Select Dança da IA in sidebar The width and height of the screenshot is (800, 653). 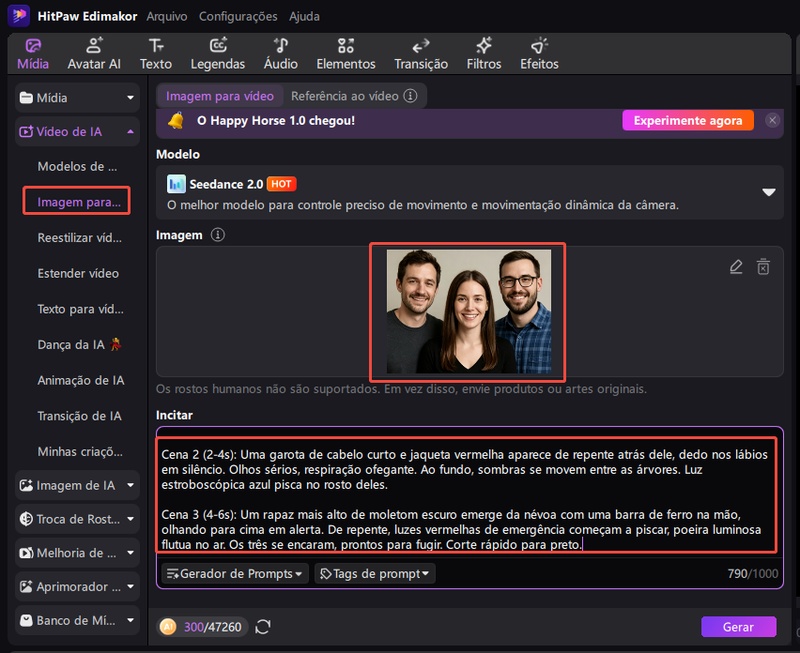pyautogui.click(x=79, y=345)
